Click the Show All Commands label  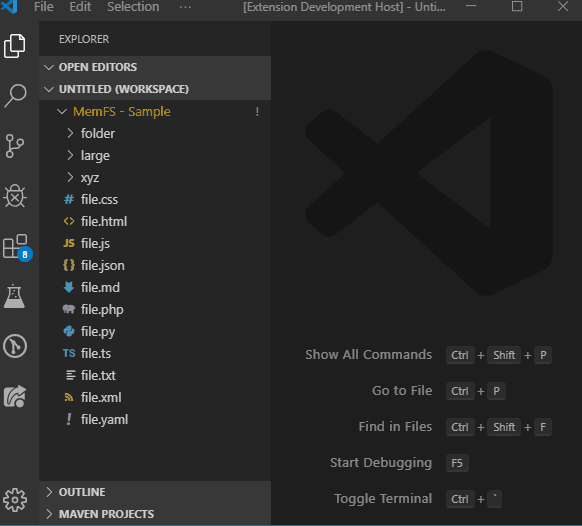tap(369, 355)
